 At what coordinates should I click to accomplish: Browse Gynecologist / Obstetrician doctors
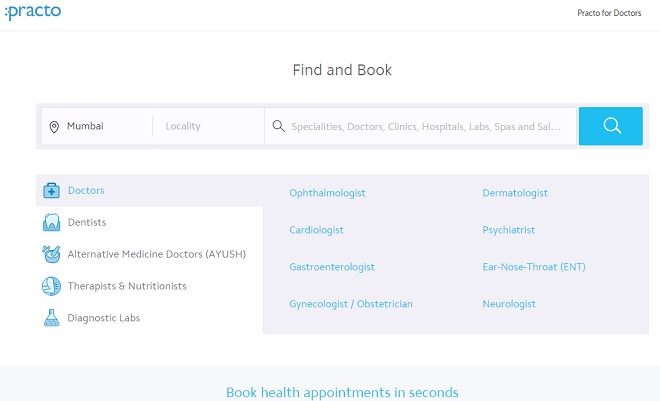click(351, 304)
